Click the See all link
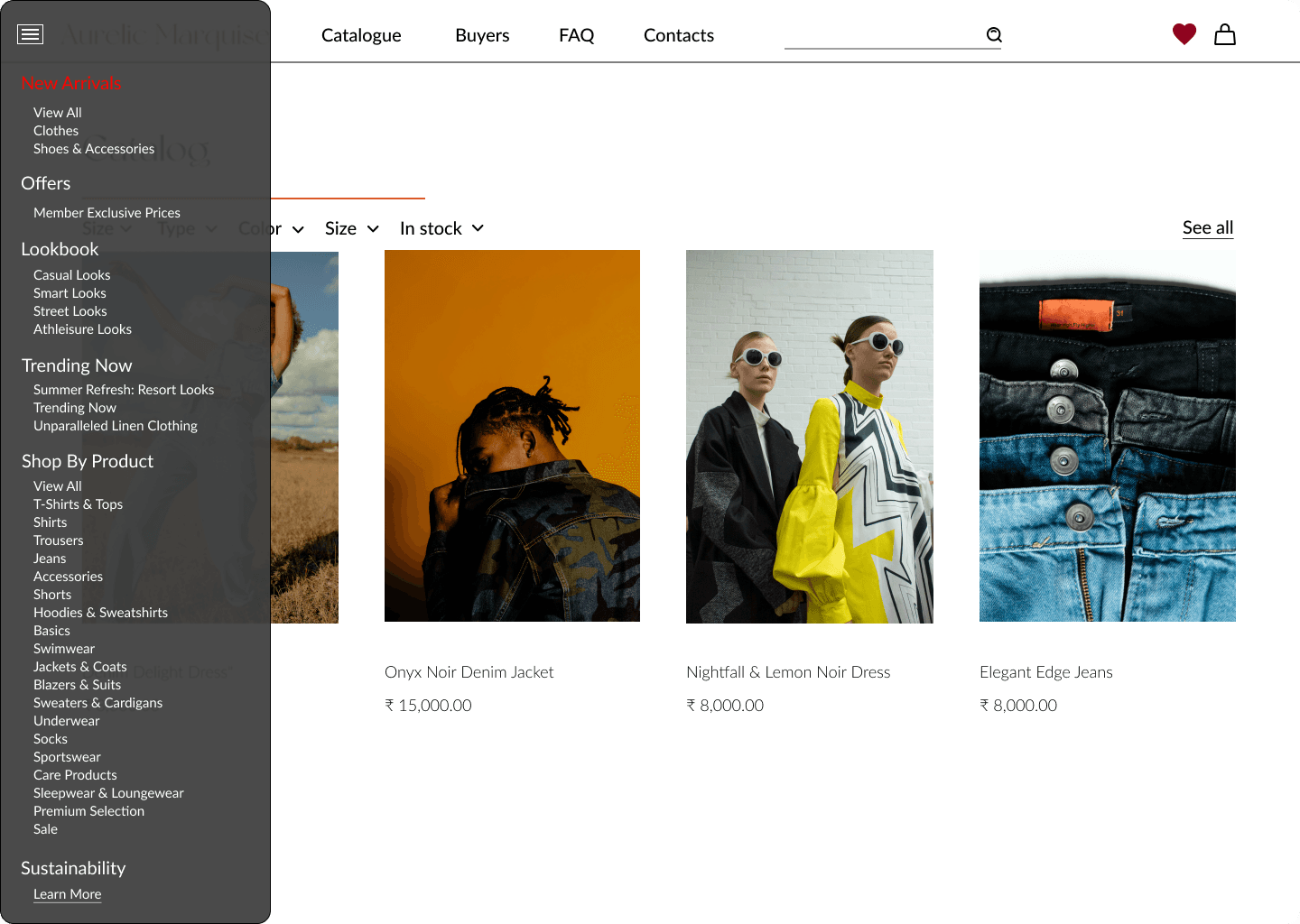Viewport: 1300px width, 924px height. pyautogui.click(x=1208, y=227)
